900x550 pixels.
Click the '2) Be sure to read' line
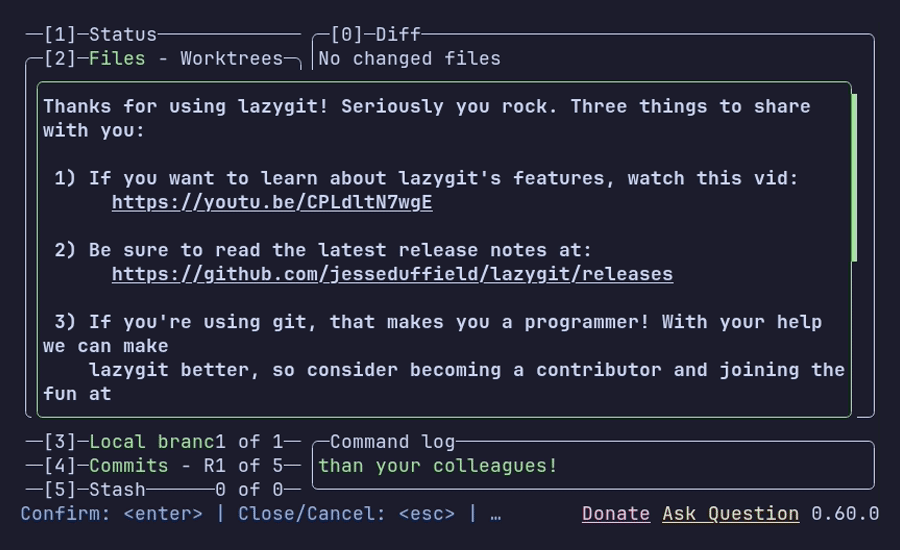[323, 250]
